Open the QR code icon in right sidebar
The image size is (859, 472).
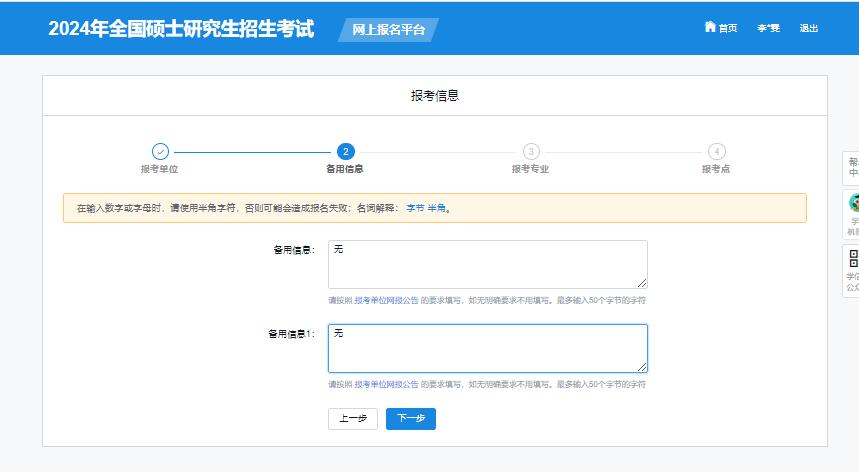coord(853,257)
